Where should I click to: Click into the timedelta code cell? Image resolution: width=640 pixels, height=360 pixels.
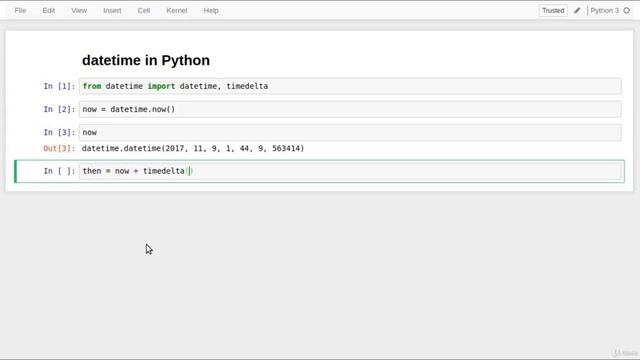point(350,171)
